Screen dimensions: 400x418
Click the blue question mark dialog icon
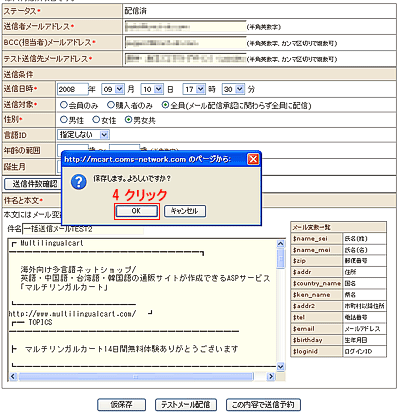point(79,182)
